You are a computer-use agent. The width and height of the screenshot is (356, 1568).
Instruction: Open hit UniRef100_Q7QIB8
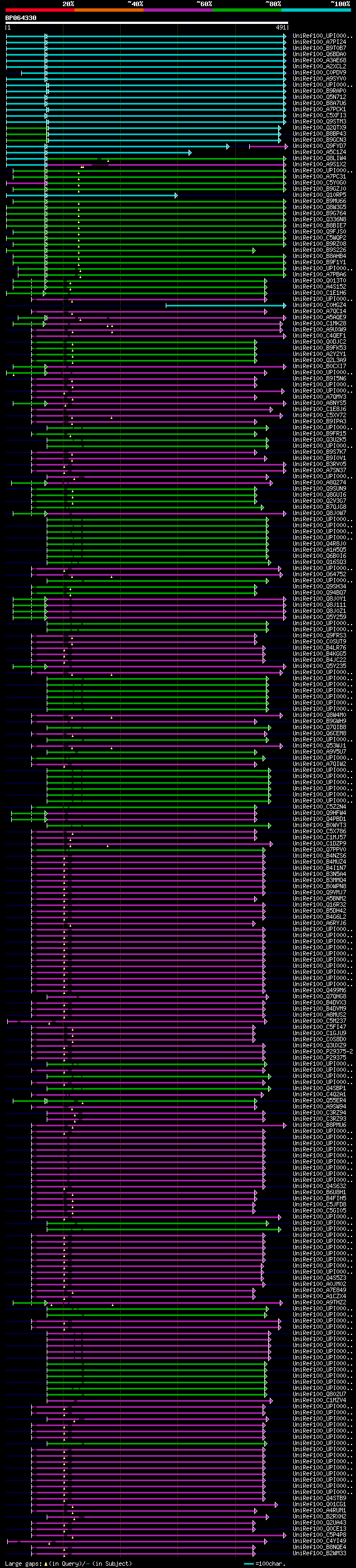pos(319,727)
